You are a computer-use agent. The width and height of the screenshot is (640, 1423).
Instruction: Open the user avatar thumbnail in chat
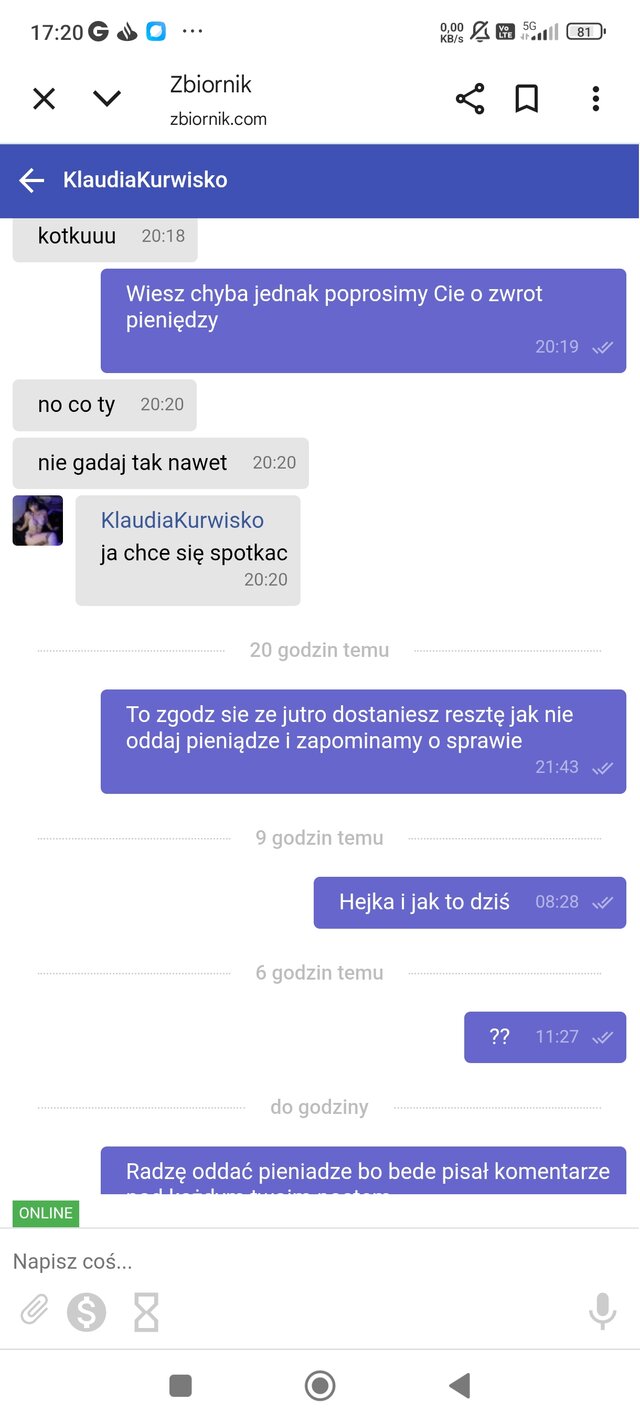[x=38, y=521]
